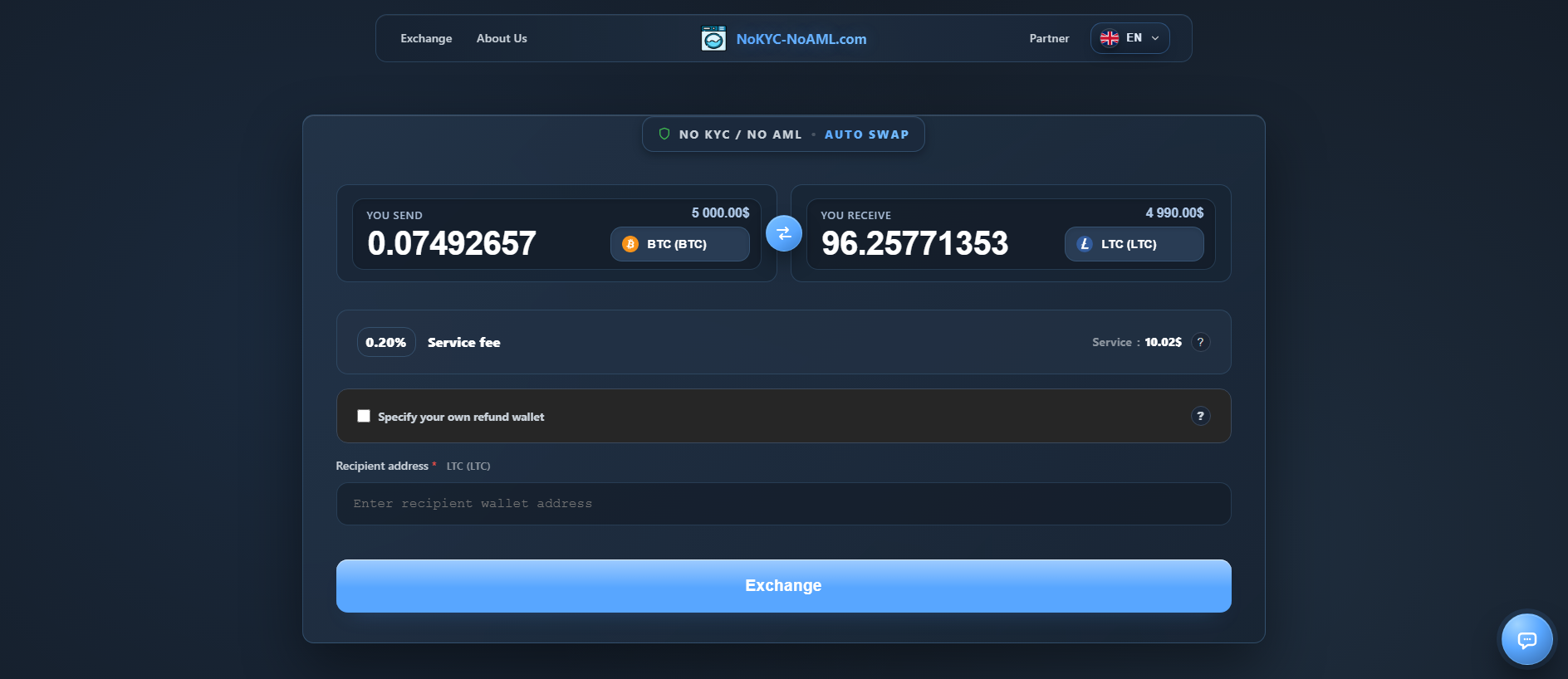Click the YOU RECEIVE label

855,215
